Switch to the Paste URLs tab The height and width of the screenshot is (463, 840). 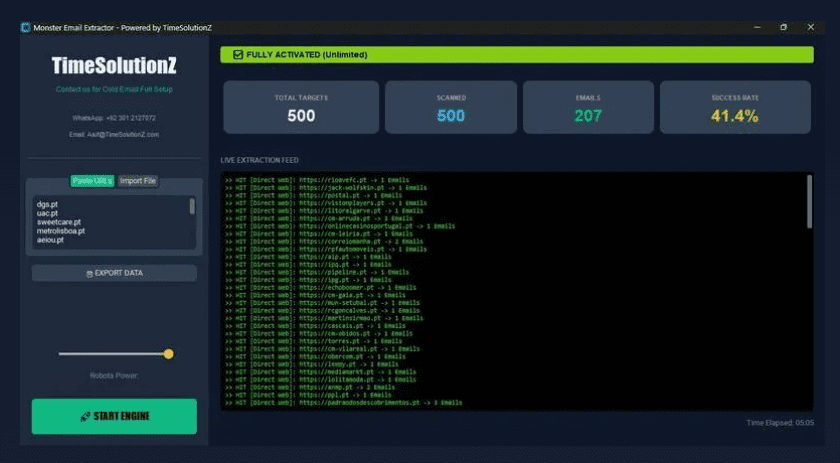coord(92,181)
